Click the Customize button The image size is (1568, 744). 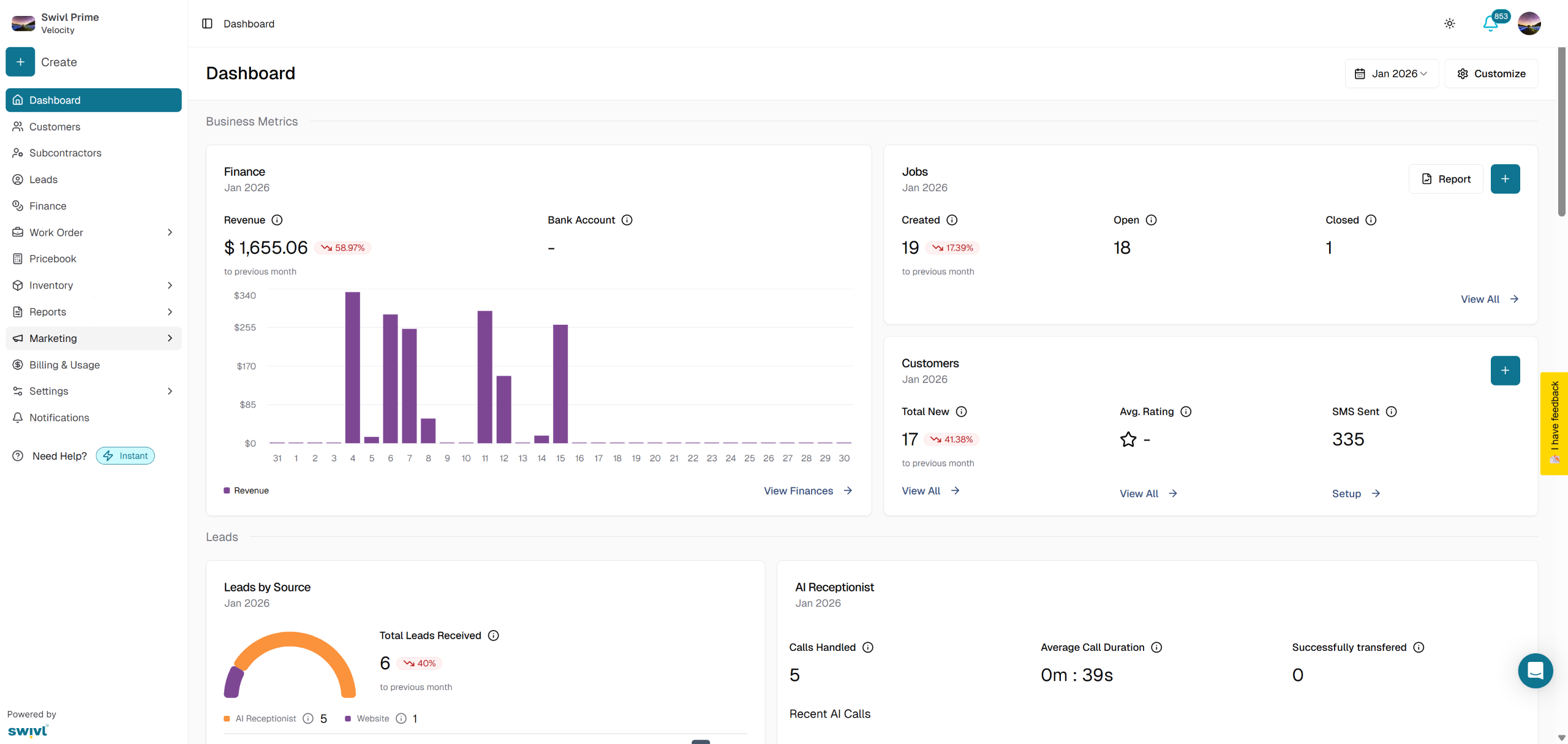1491,74
